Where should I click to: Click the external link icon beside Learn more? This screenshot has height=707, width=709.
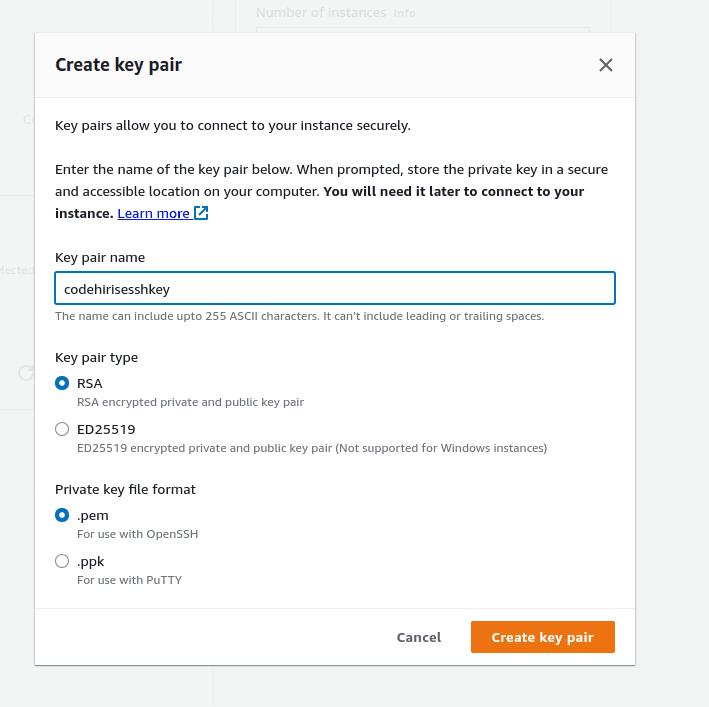tap(201, 213)
